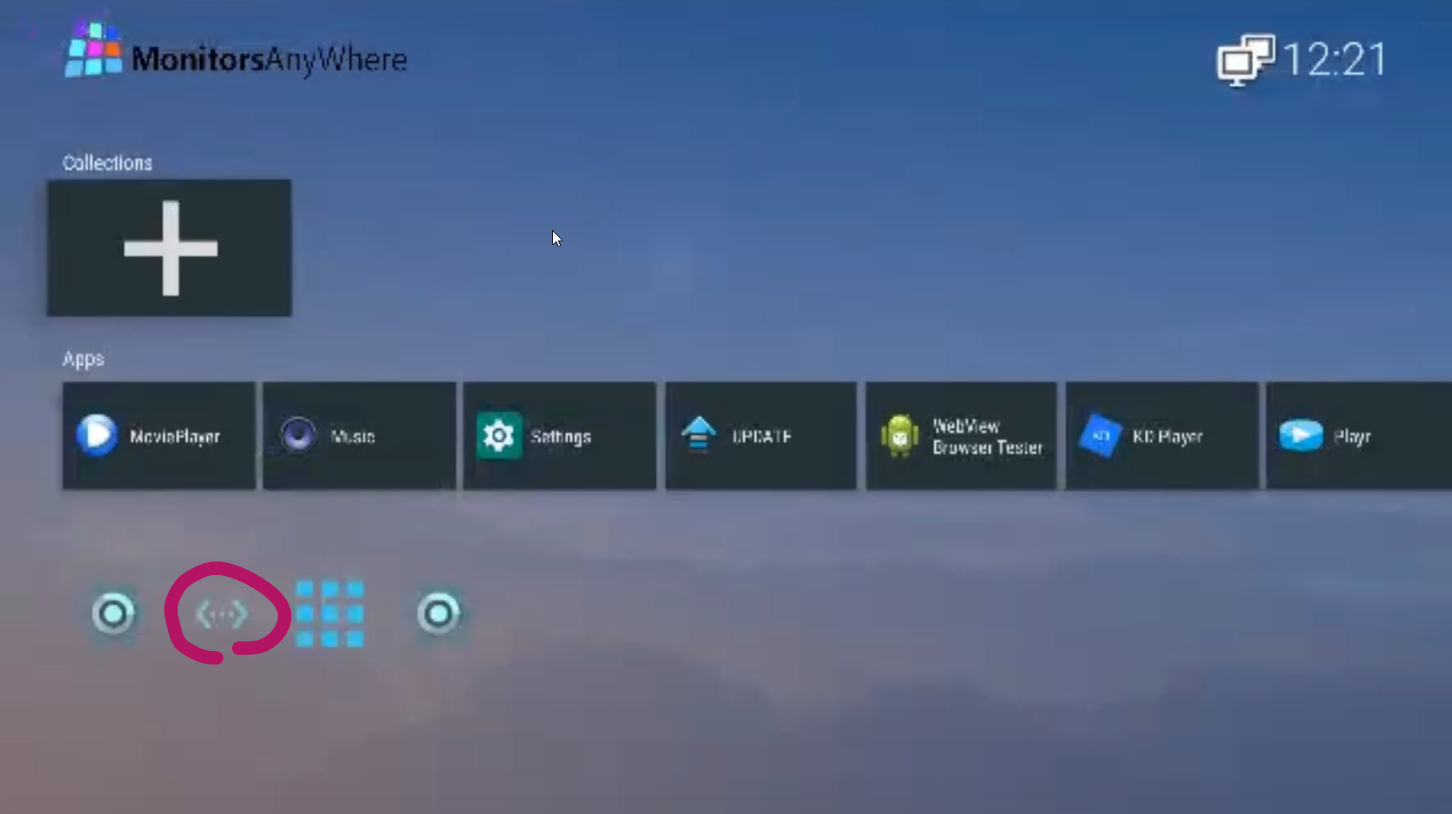1452x814 pixels.
Task: Click the Apps section heading
Action: pyautogui.click(x=83, y=359)
